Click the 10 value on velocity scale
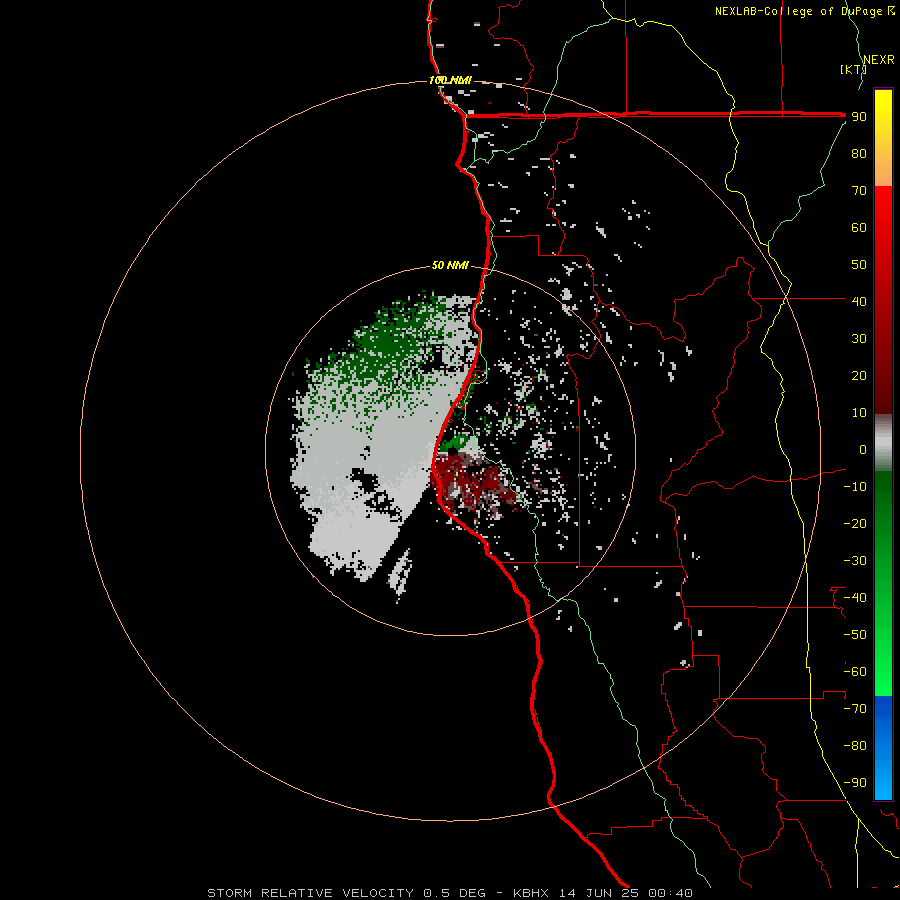Viewport: 900px width, 900px height. tap(859, 413)
